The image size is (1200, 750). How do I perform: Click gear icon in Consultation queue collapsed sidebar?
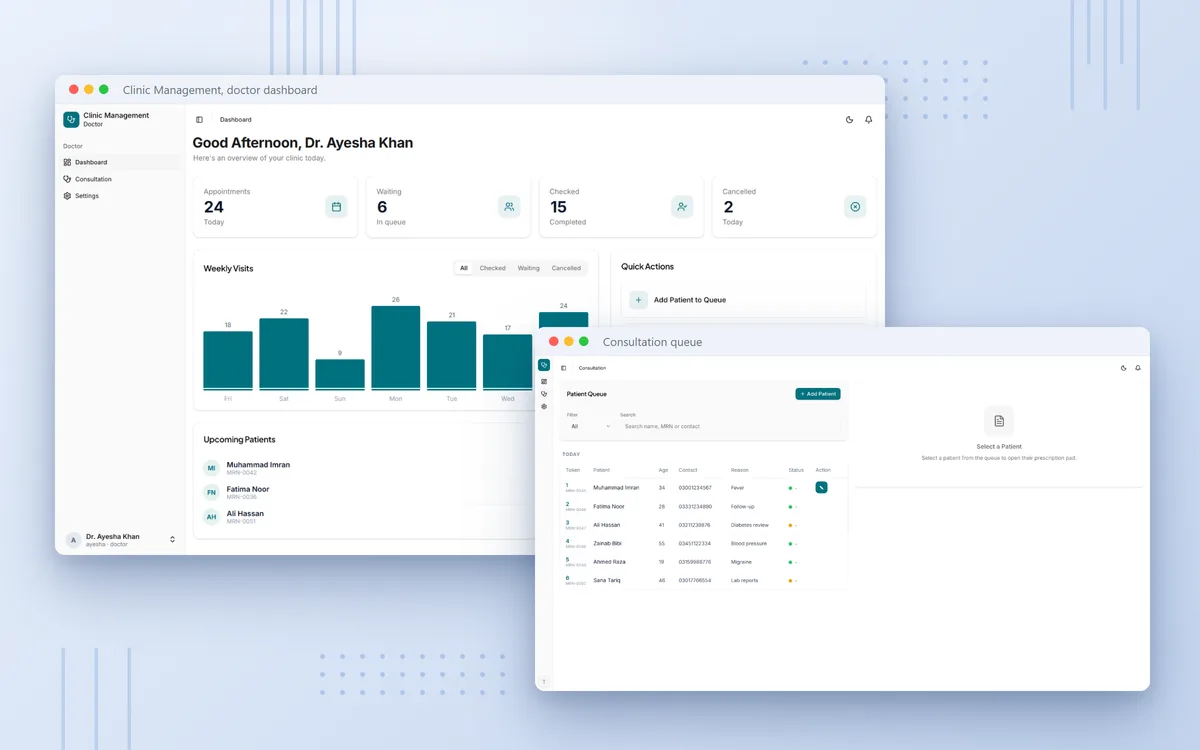544,407
